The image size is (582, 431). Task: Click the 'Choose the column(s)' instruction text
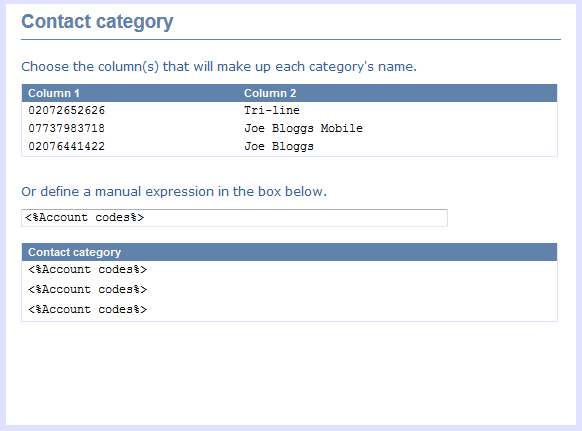(x=219, y=67)
